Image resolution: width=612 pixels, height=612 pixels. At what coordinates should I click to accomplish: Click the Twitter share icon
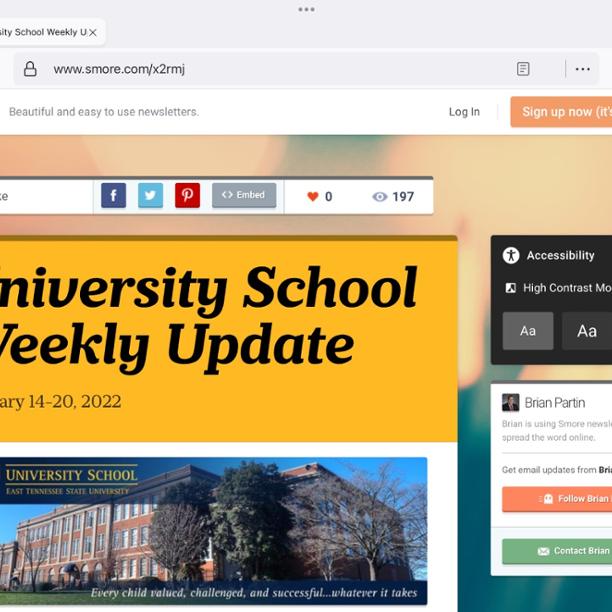150,196
